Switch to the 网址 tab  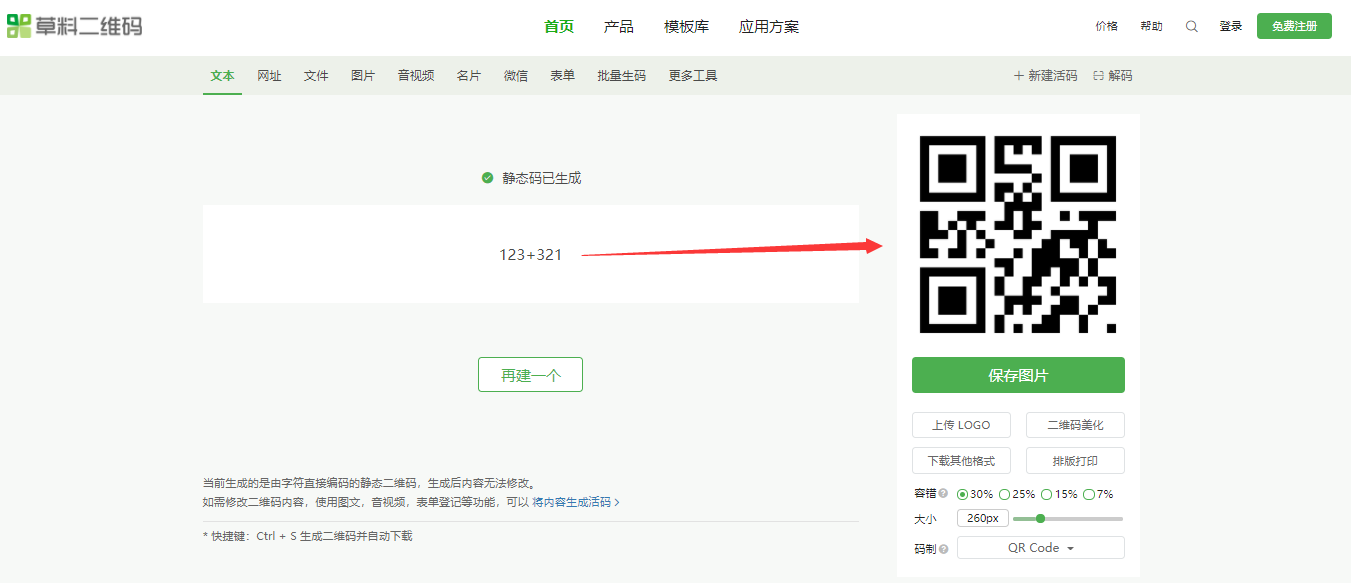tap(269, 76)
